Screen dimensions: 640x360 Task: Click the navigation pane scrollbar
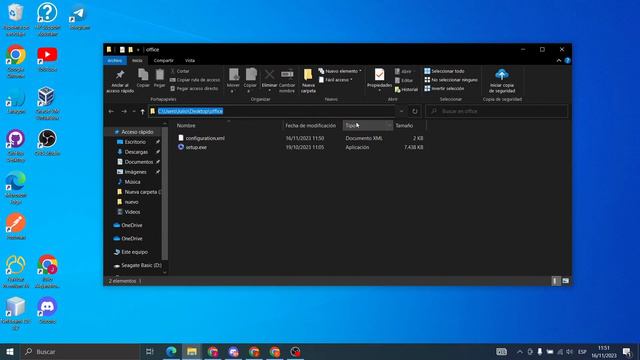click(165, 193)
